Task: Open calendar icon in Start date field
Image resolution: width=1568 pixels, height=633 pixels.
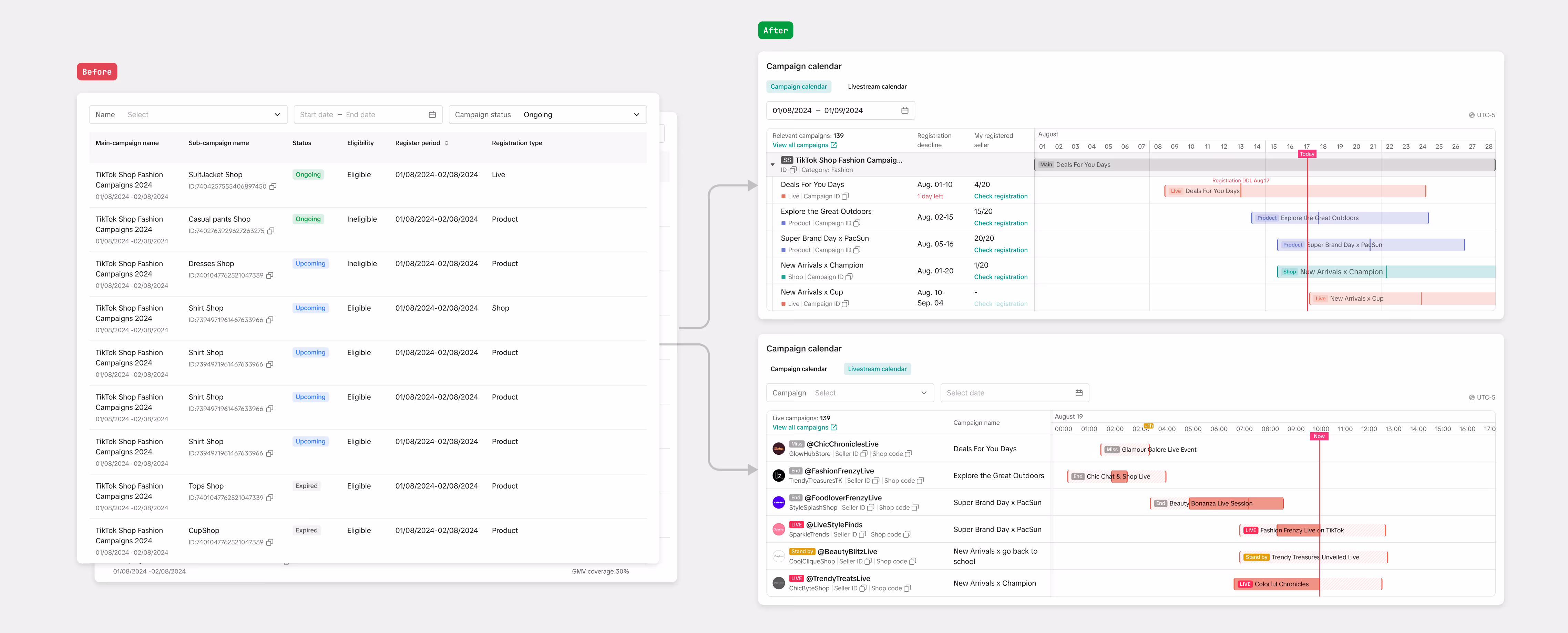Action: pos(432,114)
